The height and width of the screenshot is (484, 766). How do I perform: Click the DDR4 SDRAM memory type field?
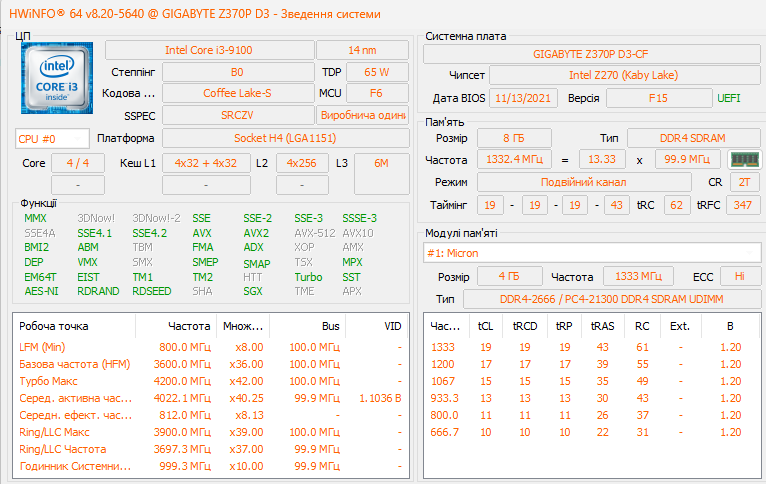coord(693,138)
